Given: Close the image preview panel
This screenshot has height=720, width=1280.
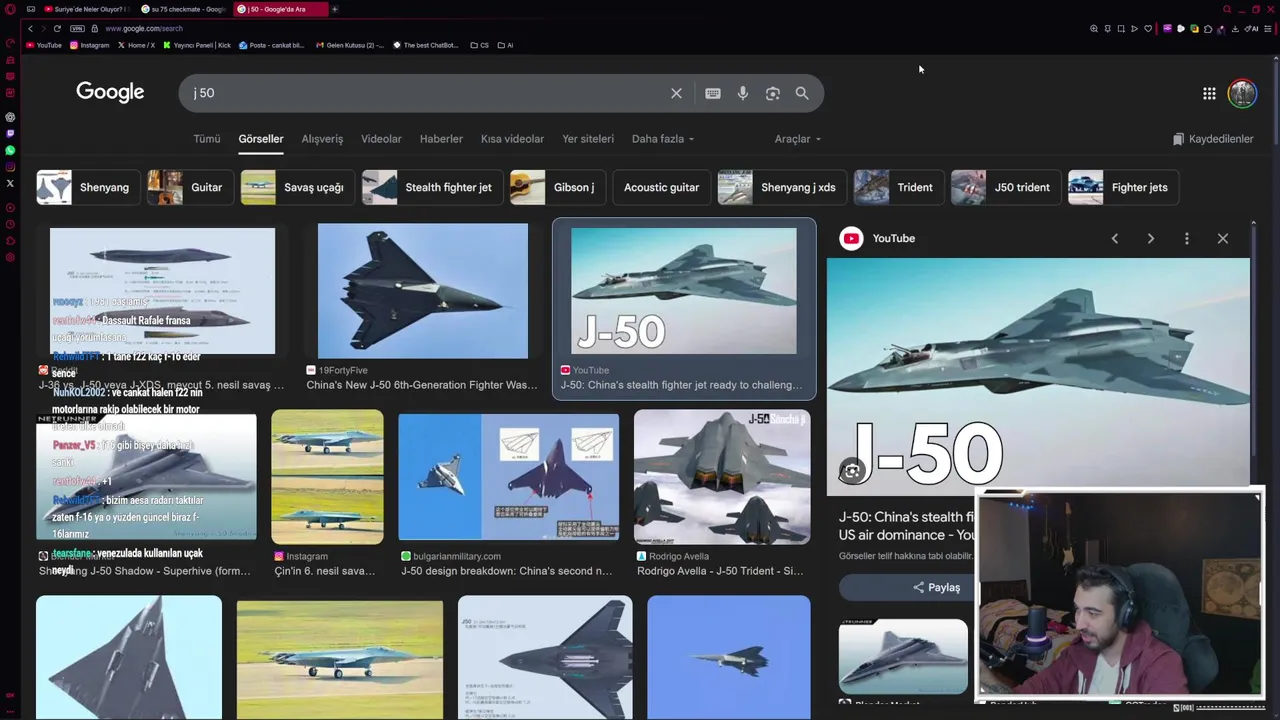Looking at the screenshot, I should tap(1223, 238).
